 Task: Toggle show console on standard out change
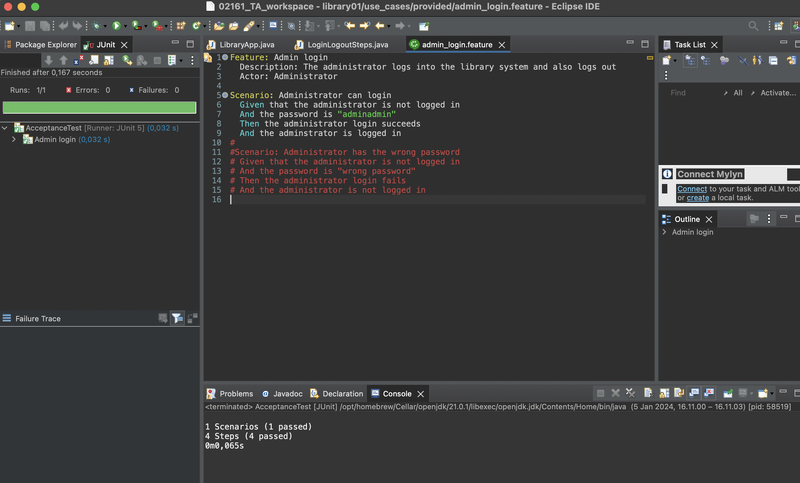coord(694,393)
